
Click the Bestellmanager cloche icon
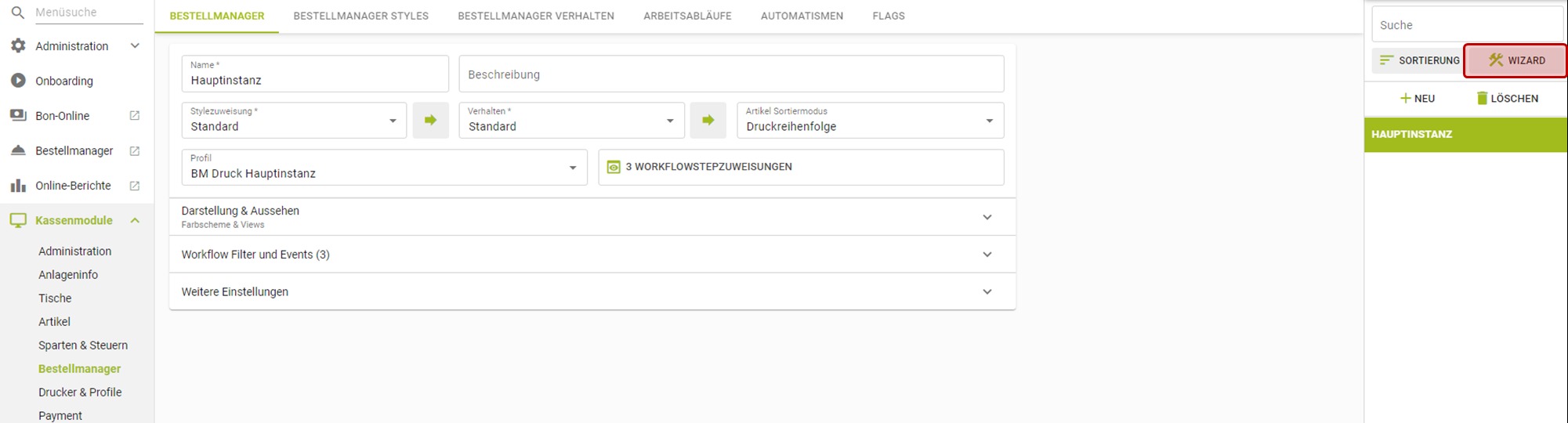point(18,150)
